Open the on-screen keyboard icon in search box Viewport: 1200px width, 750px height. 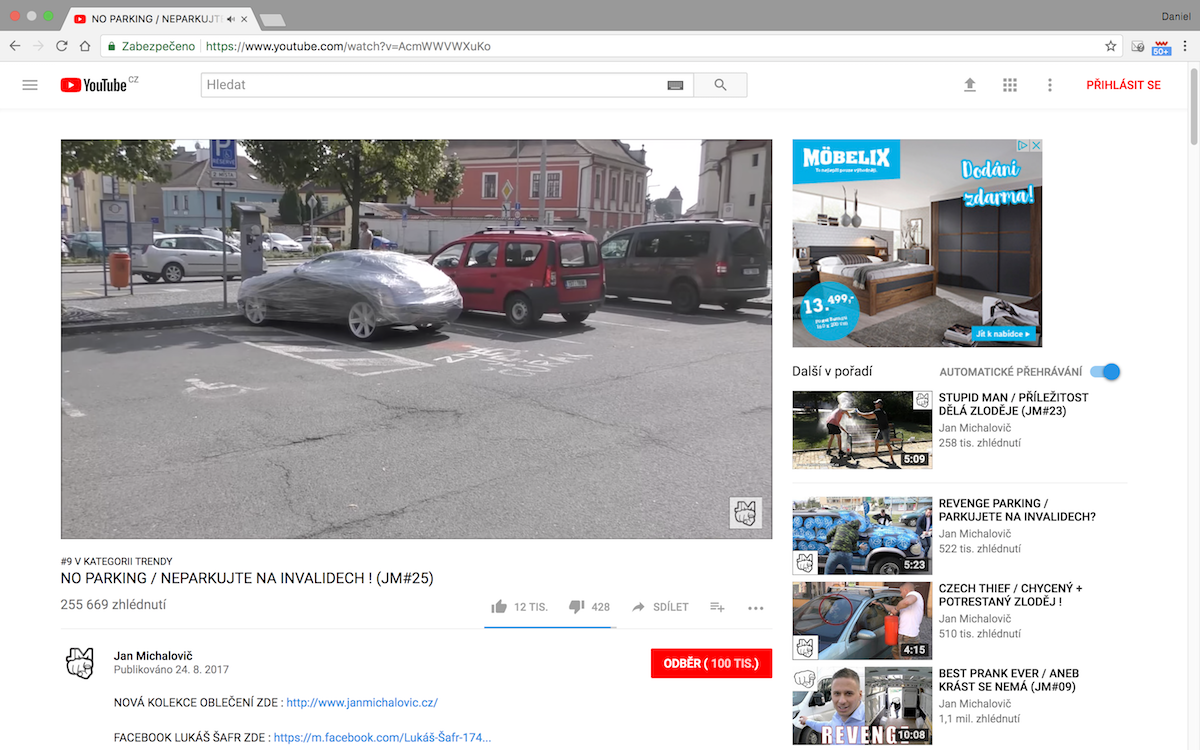(x=676, y=86)
